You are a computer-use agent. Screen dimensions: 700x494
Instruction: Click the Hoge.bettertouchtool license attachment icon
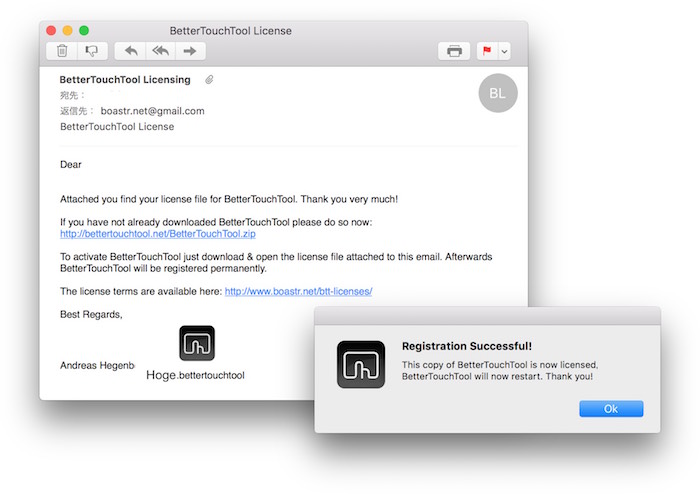[197, 343]
